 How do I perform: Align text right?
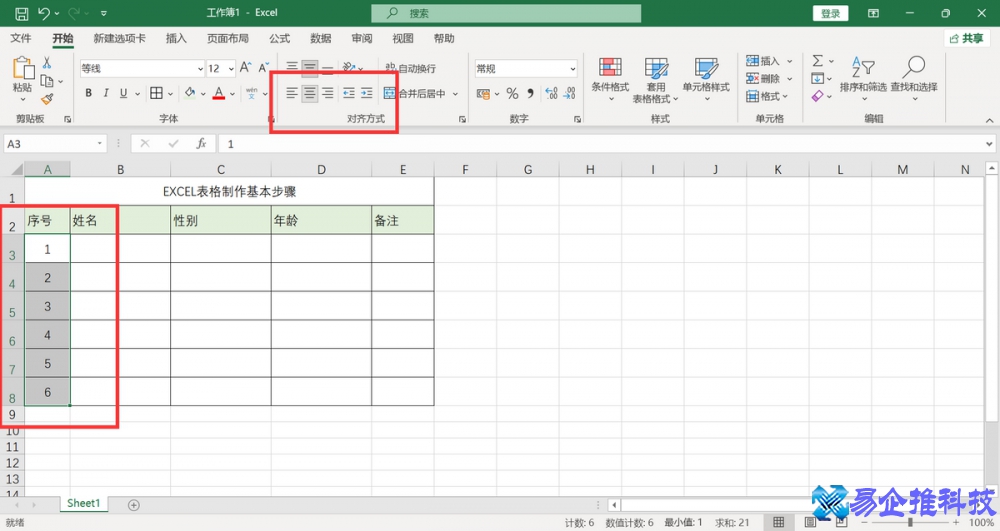click(x=327, y=94)
